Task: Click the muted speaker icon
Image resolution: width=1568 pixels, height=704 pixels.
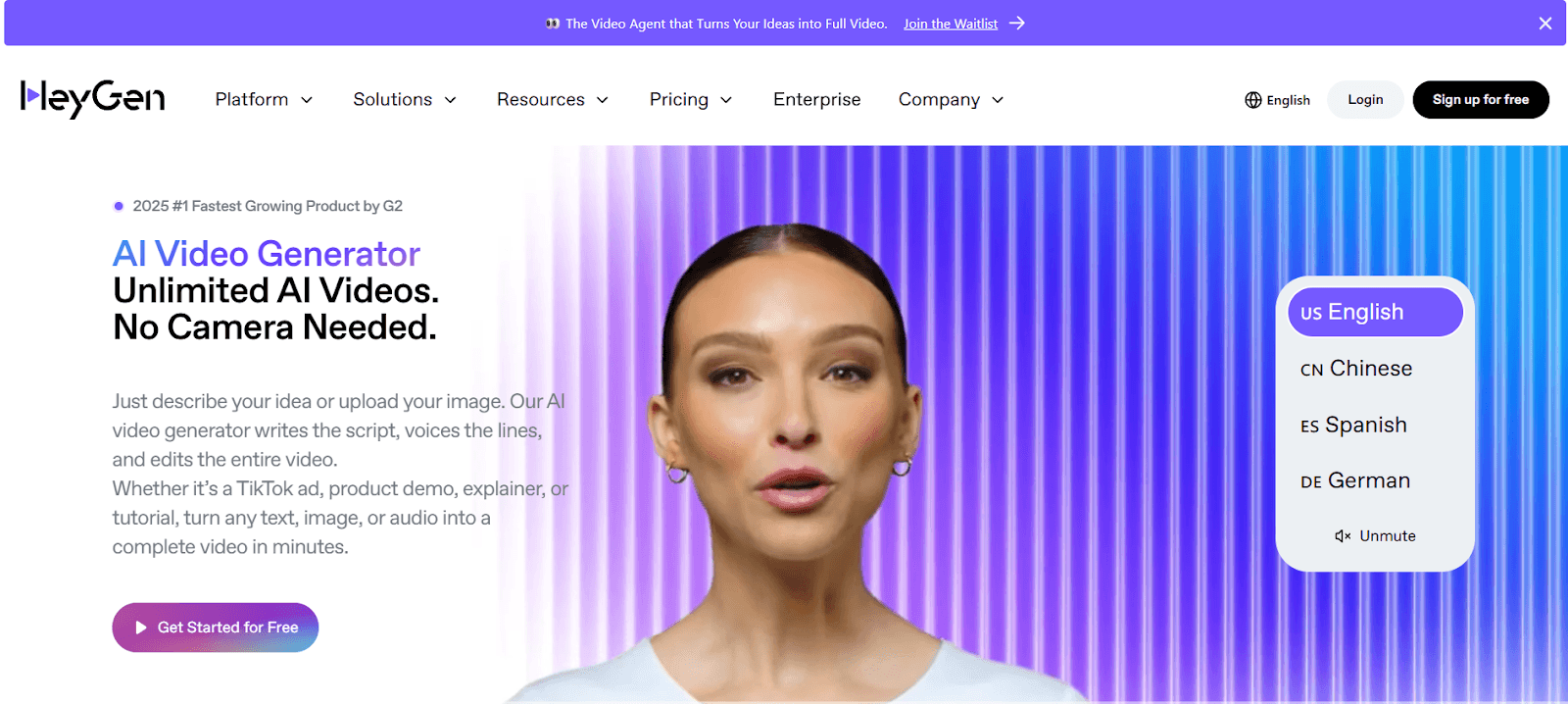Action: point(1343,536)
